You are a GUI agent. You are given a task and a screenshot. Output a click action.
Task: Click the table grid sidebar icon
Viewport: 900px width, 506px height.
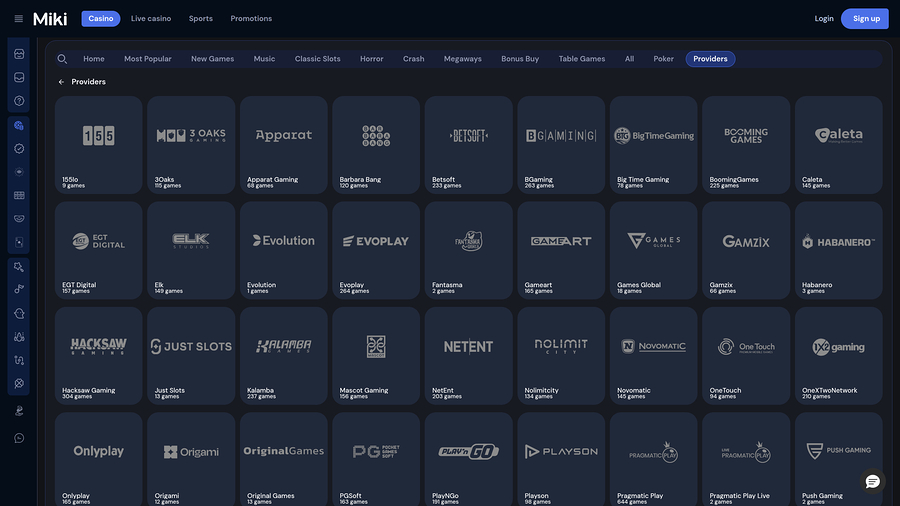coord(19,196)
